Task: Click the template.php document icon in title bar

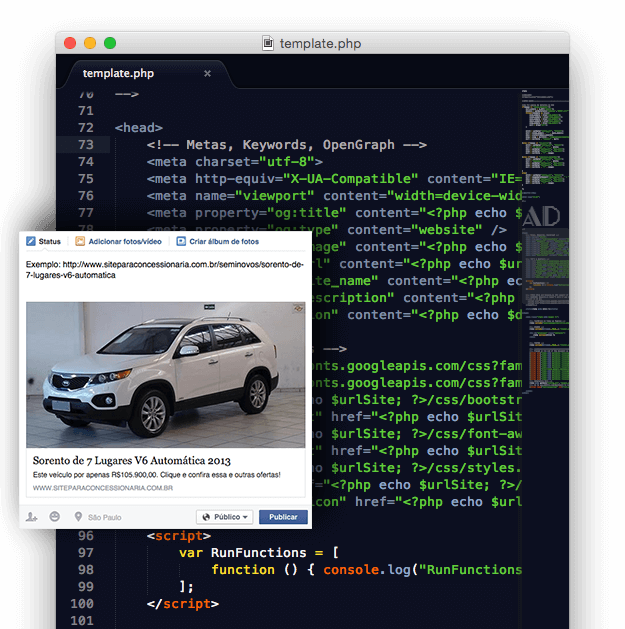Action: (268, 43)
